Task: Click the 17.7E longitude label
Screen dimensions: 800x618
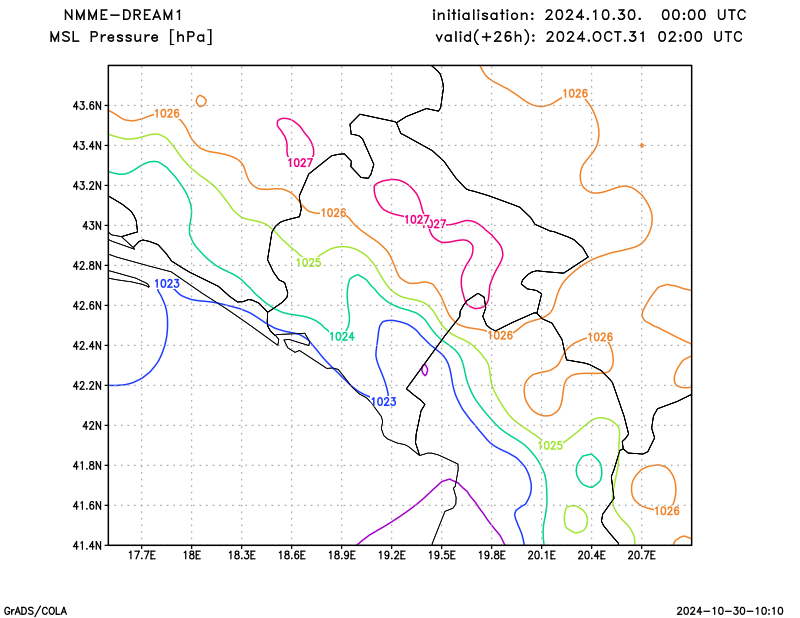Action: (x=142, y=555)
